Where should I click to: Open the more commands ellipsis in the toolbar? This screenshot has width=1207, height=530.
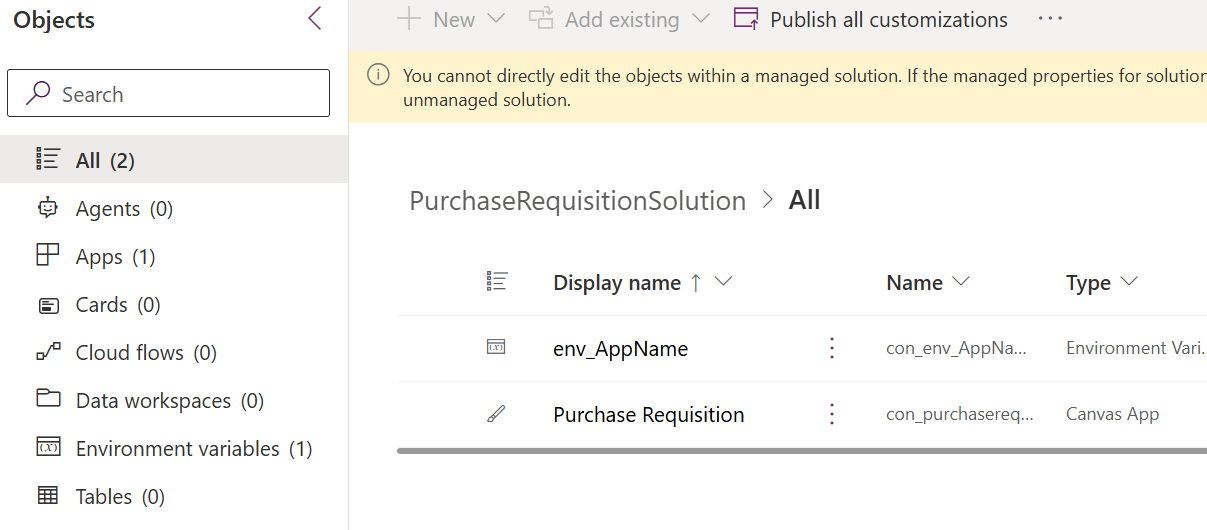(1050, 19)
